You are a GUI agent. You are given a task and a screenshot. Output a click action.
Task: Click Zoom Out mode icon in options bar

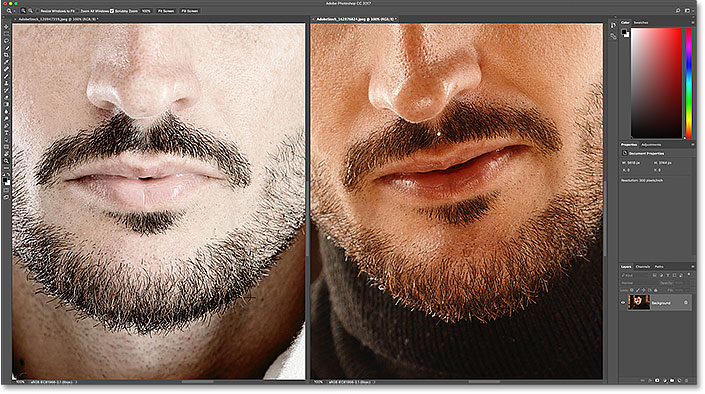coord(31,11)
